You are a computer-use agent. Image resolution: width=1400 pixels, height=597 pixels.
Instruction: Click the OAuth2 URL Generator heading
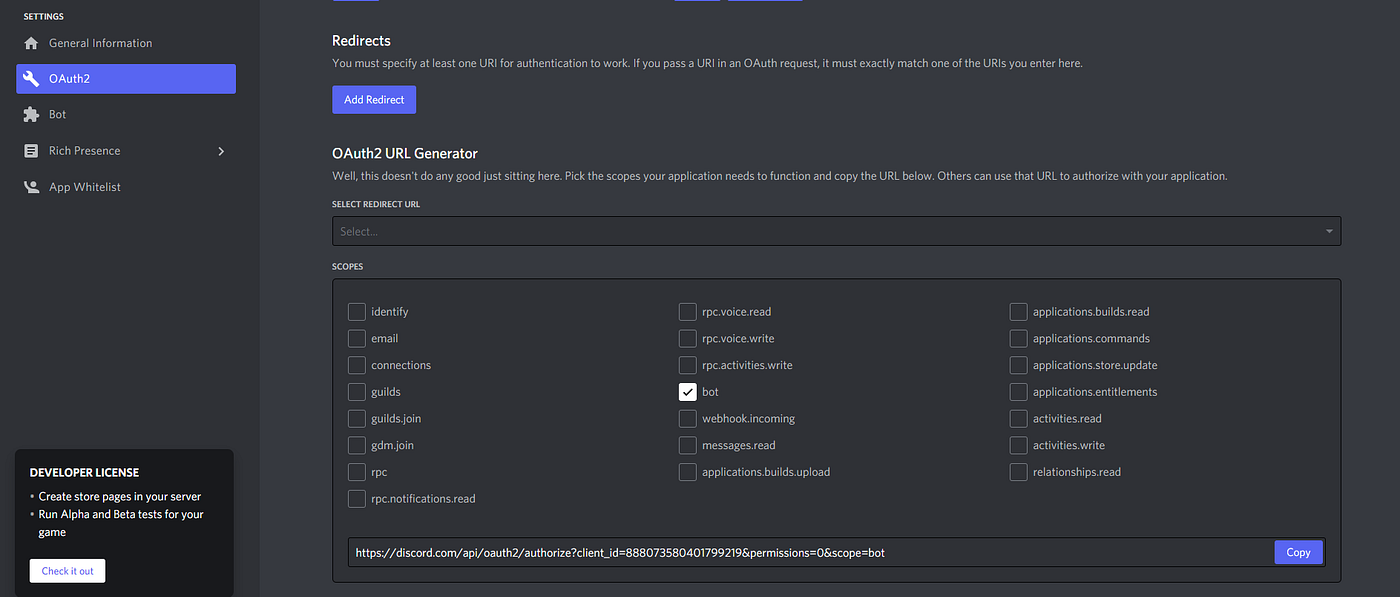pyautogui.click(x=405, y=154)
